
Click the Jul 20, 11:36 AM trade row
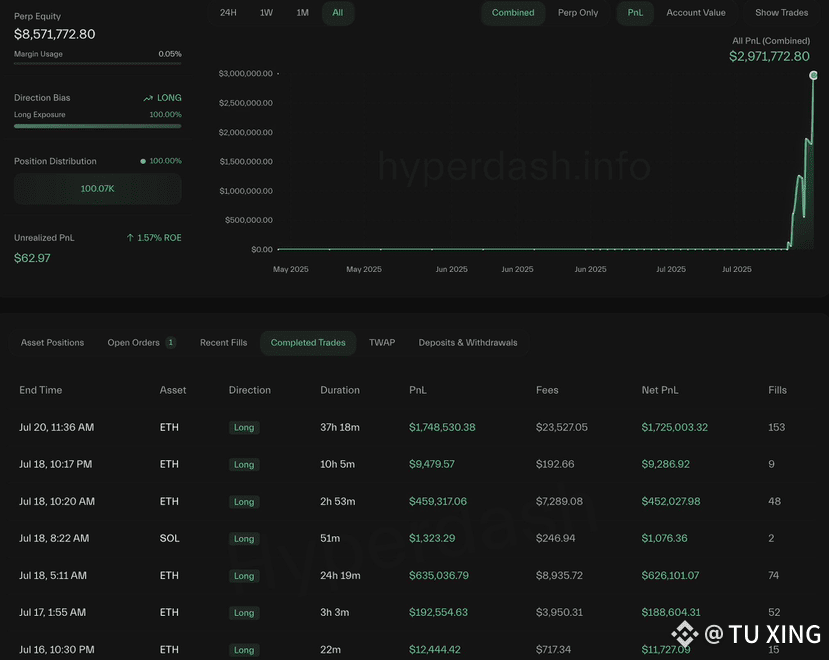pos(414,427)
